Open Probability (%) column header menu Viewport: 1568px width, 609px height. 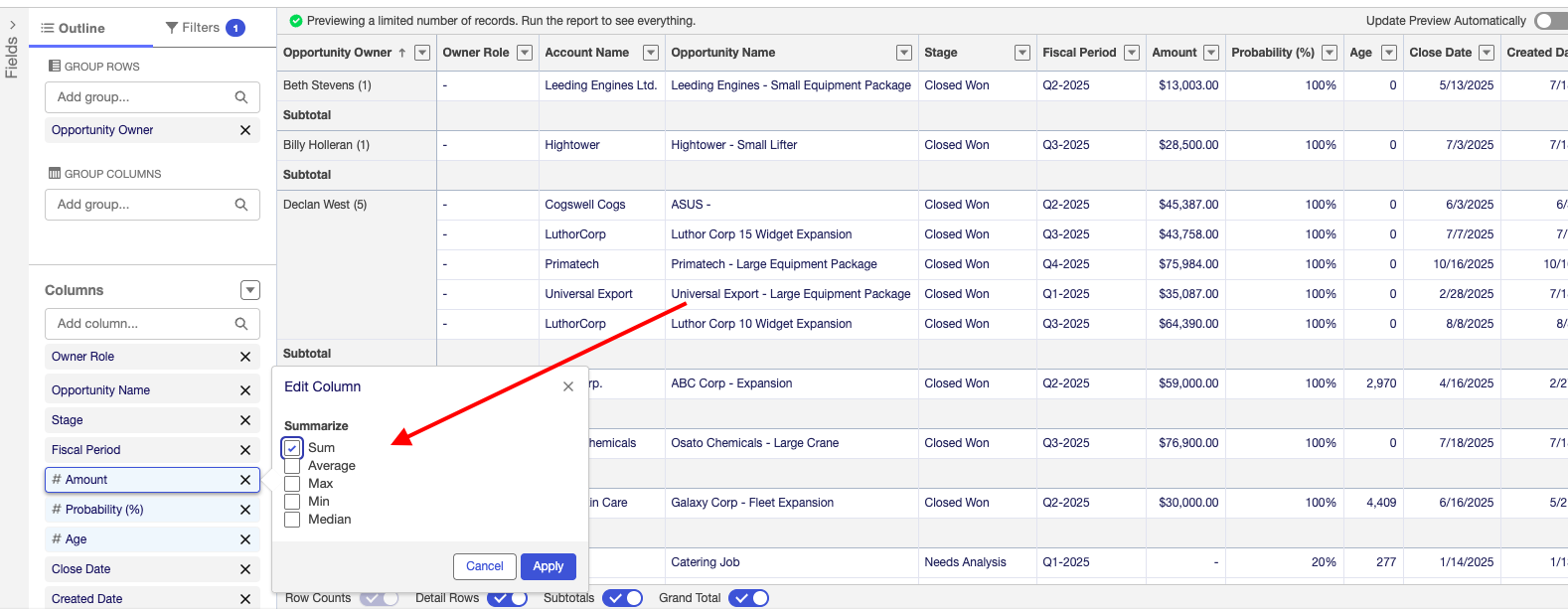click(x=1330, y=53)
